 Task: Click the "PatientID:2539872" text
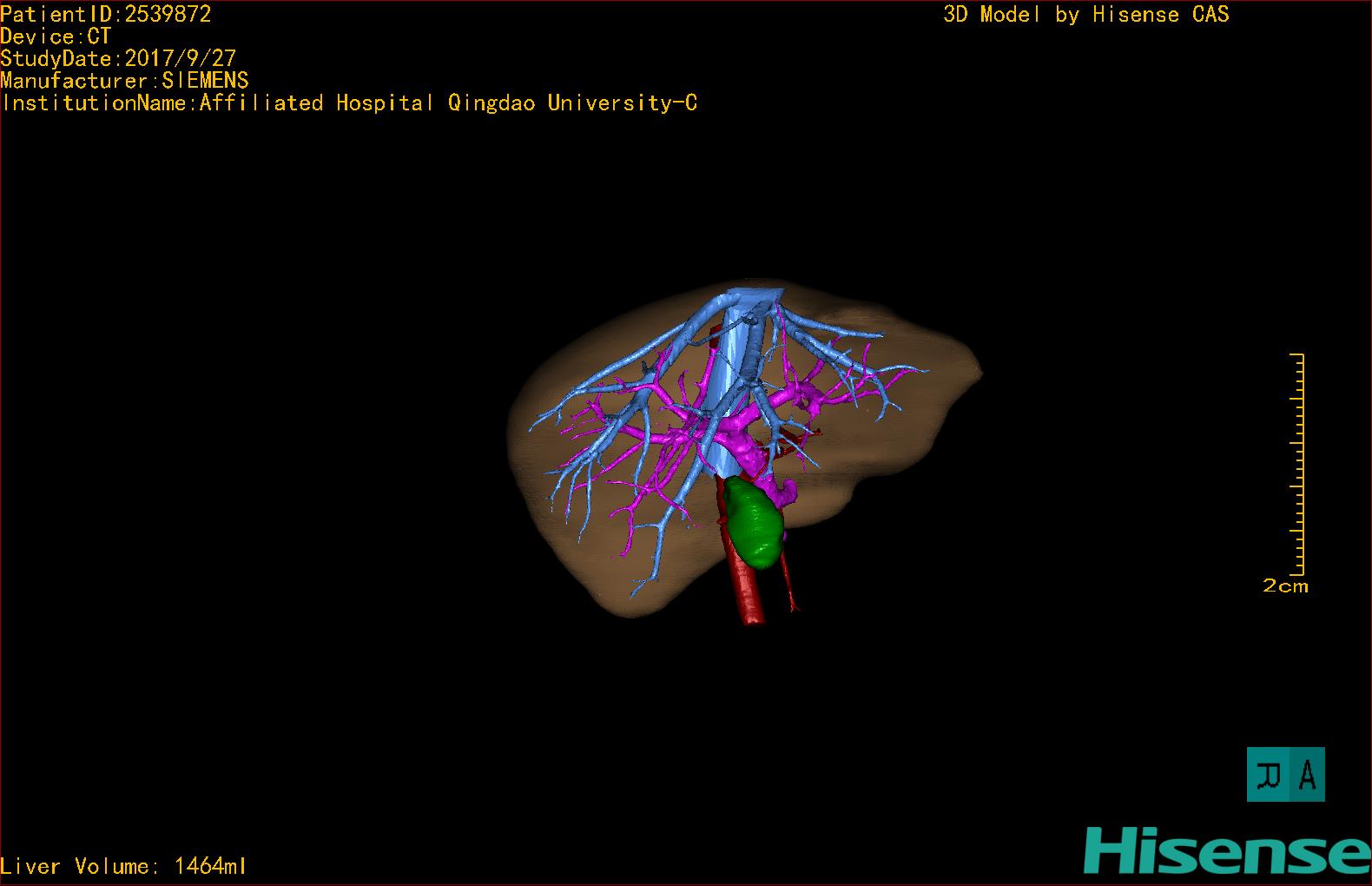coord(106,14)
